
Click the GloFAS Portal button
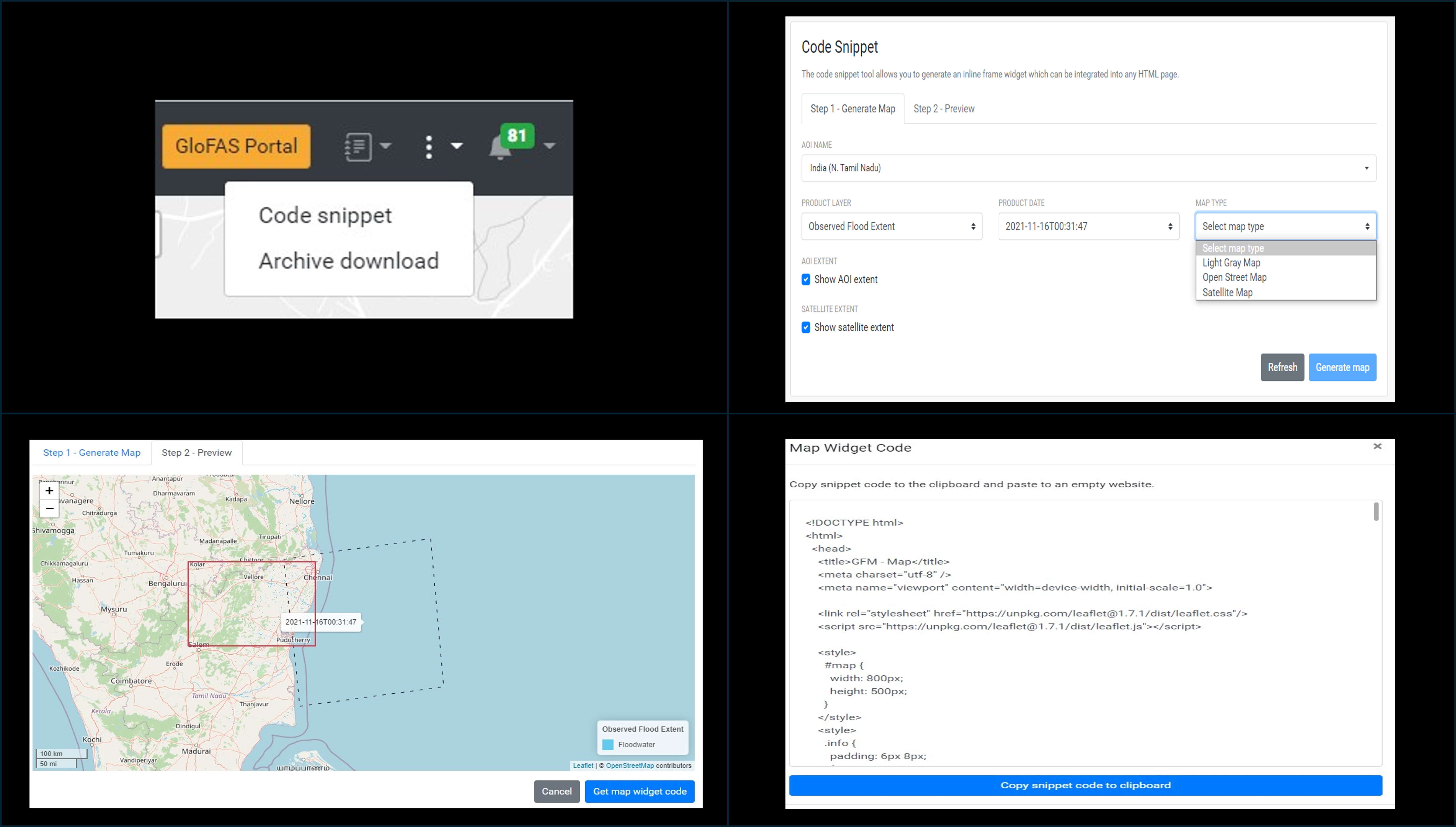[236, 146]
